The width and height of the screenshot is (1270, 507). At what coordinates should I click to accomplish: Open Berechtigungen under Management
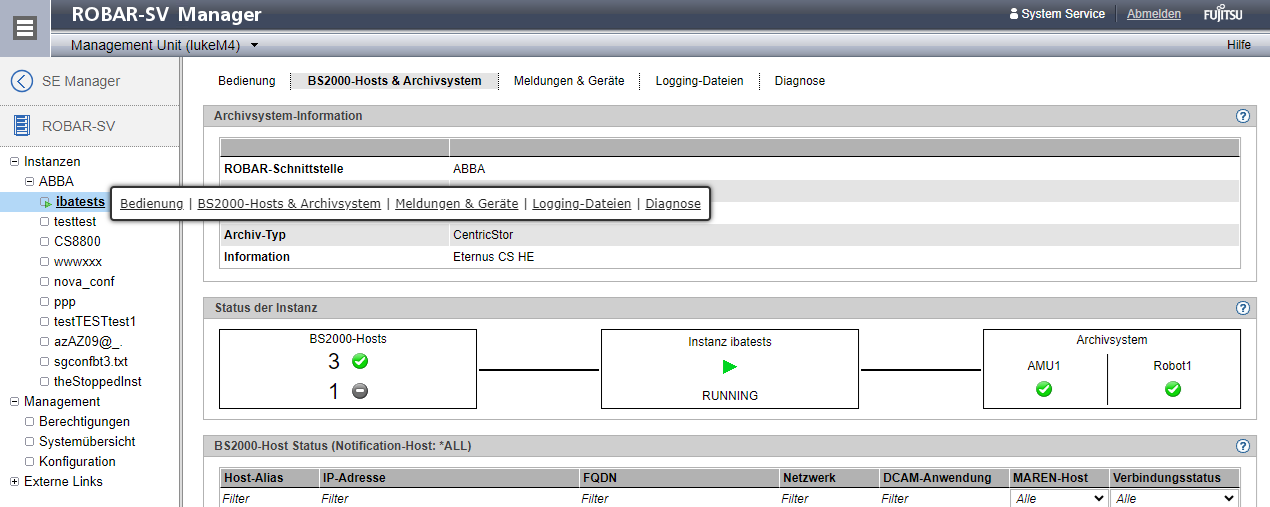click(85, 421)
